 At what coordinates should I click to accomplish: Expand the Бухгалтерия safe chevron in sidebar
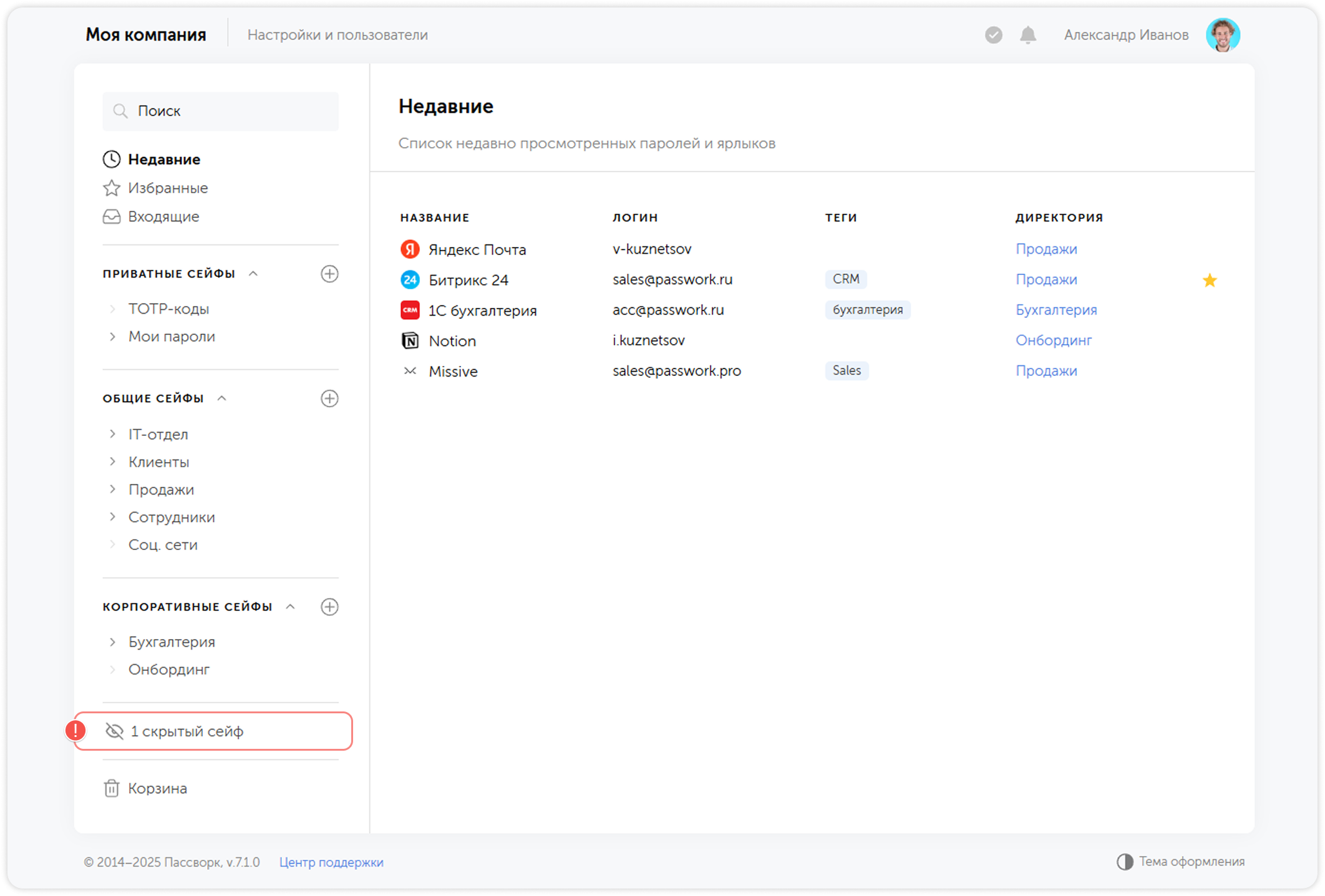[x=112, y=642]
